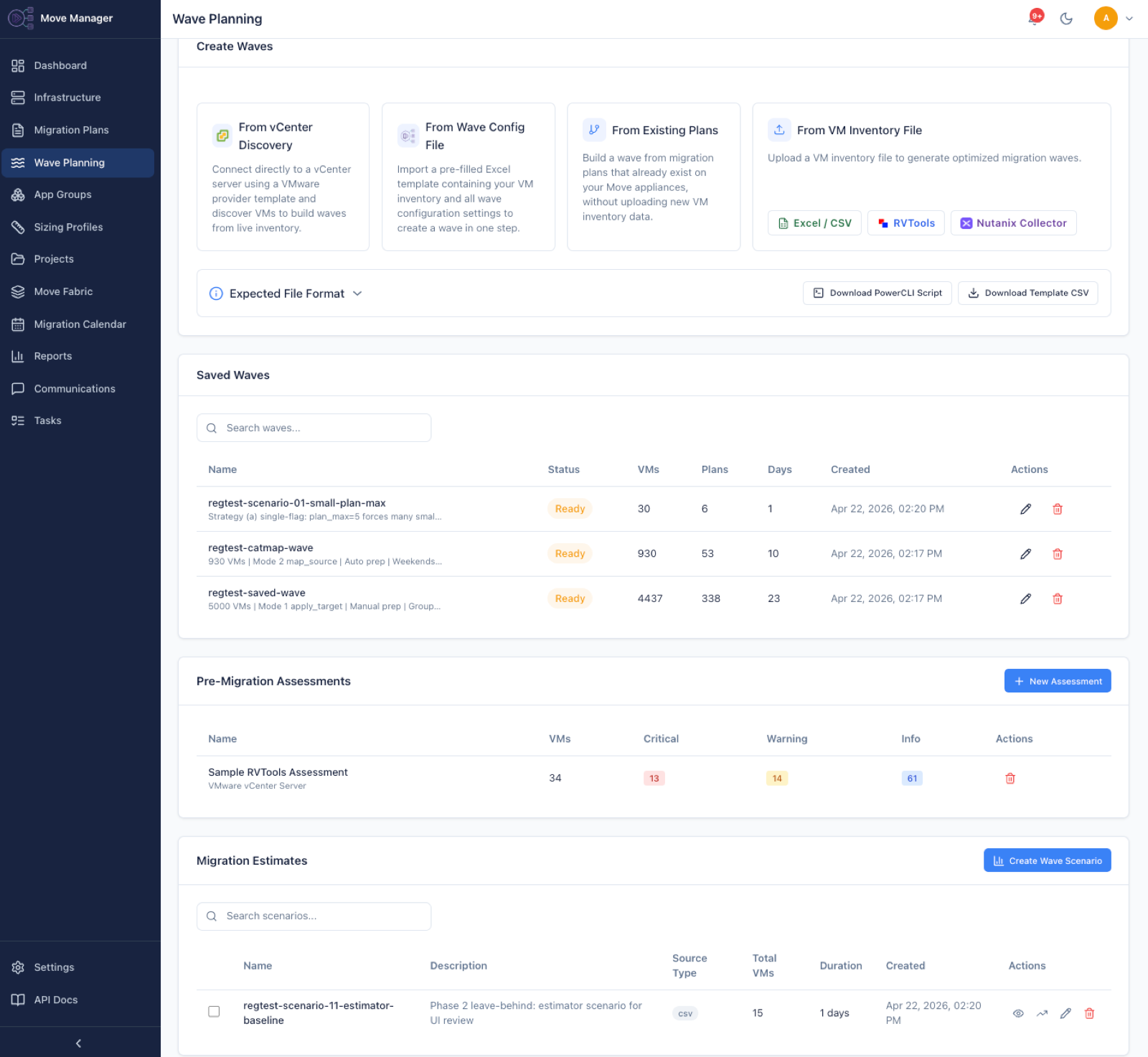Click the Communications chat icon
1148x1057 pixels.
tap(18, 389)
